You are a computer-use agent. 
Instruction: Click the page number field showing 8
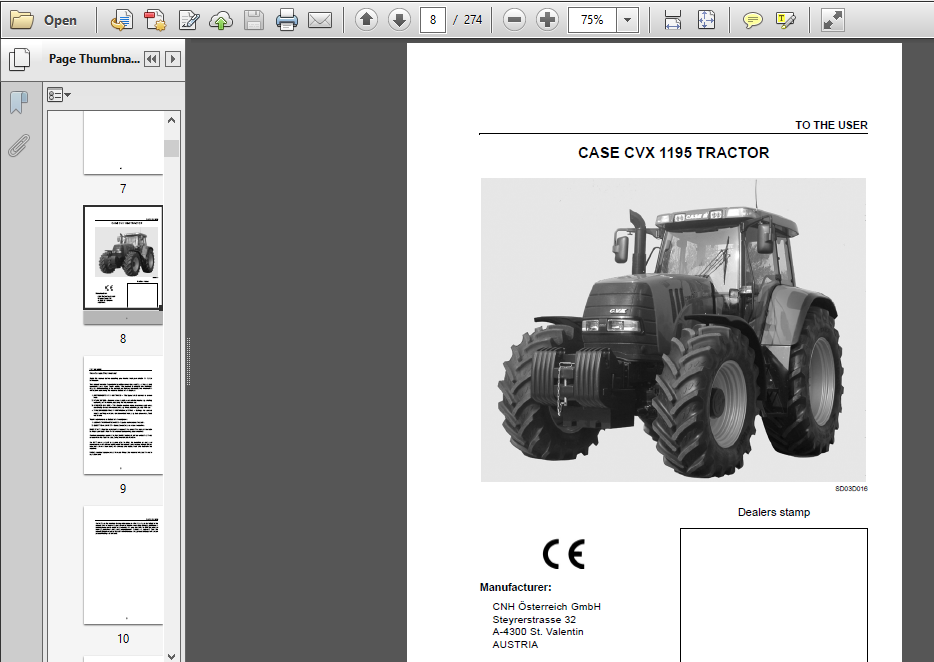coord(433,20)
